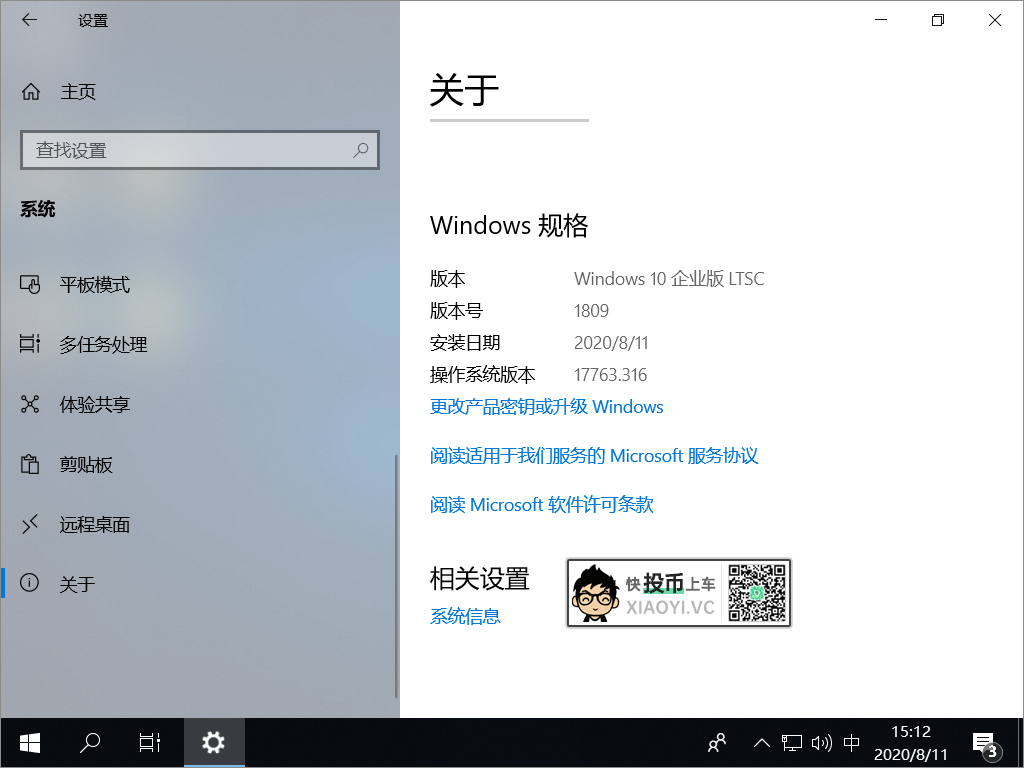Viewport: 1024px width, 768px height.
Task: Open Task View on taskbar
Action: pyautogui.click(x=150, y=743)
